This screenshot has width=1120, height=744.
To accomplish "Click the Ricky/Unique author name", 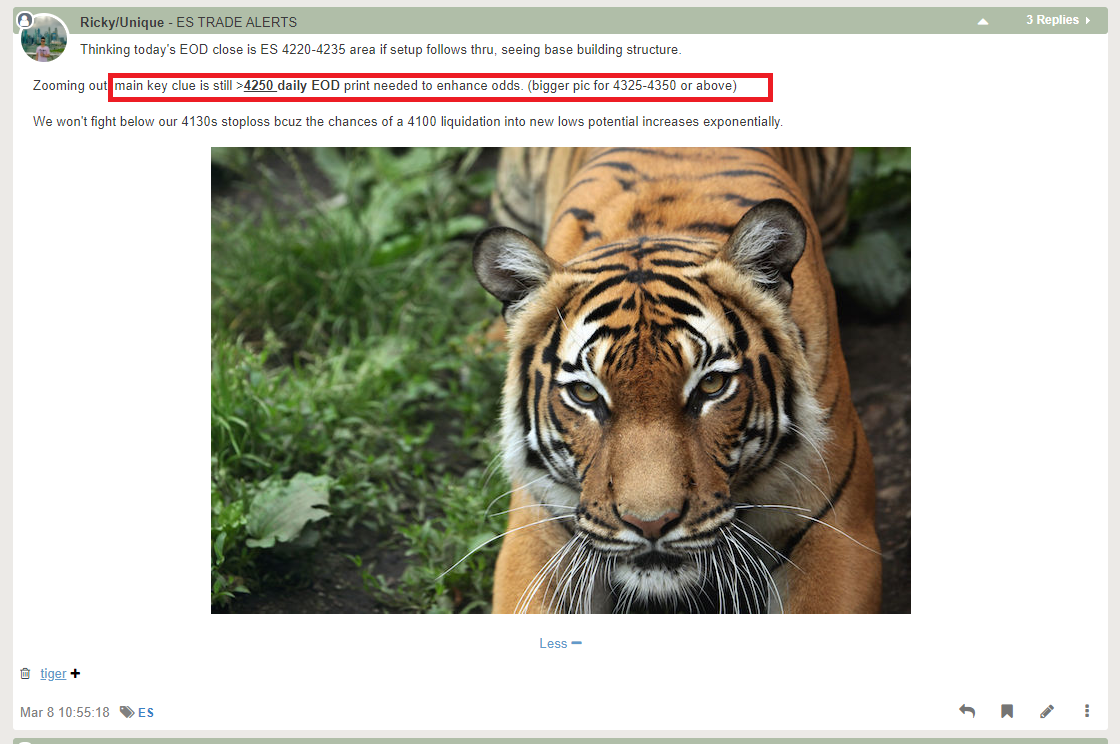I will click(x=121, y=22).
